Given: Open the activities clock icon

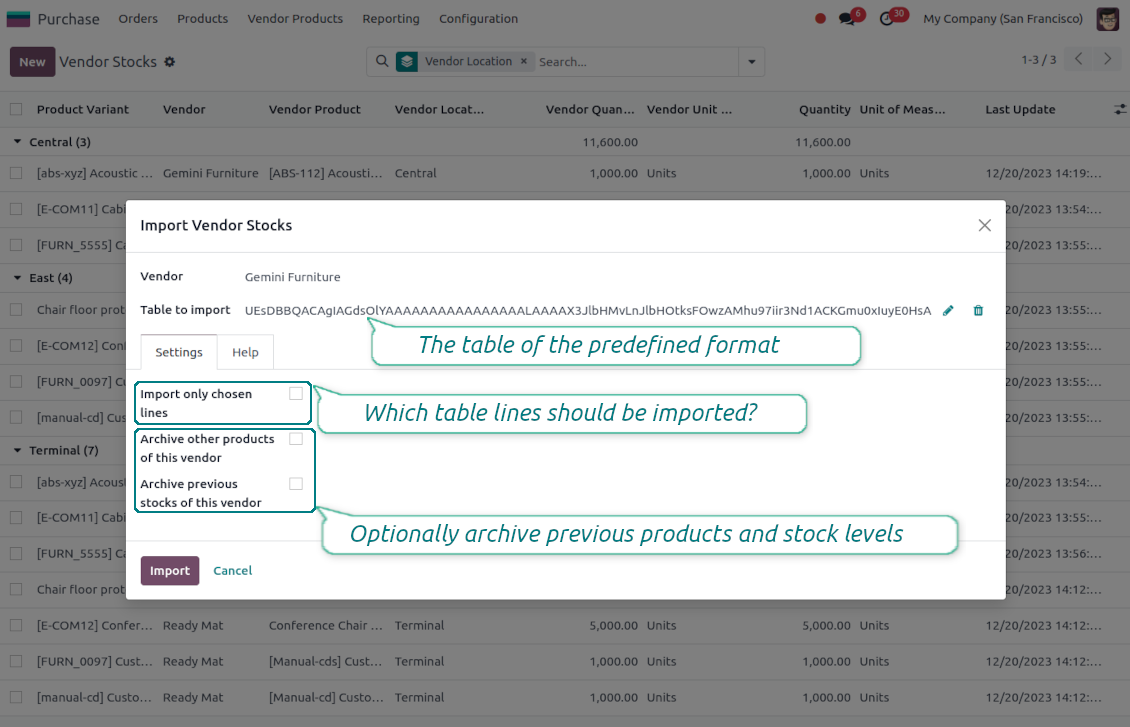Looking at the screenshot, I should click(x=887, y=19).
